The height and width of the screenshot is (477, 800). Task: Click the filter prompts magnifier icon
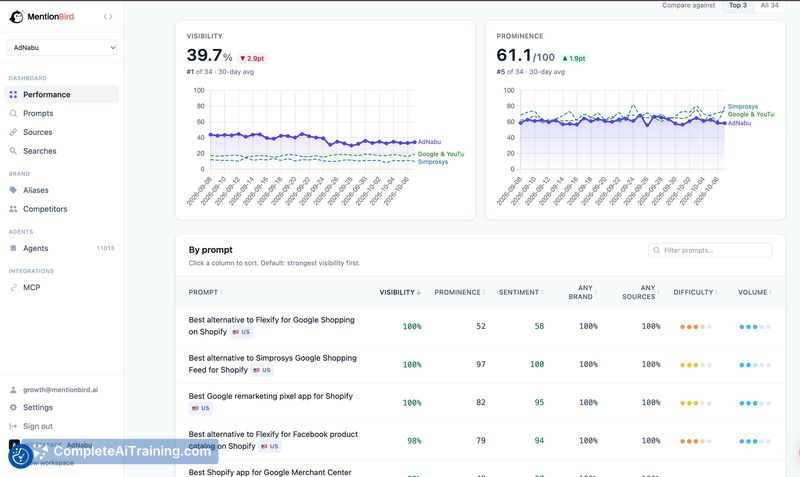(x=657, y=250)
